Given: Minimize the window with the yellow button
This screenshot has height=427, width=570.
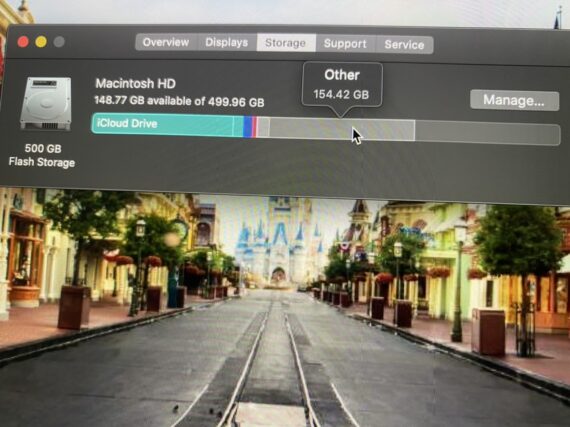Looking at the screenshot, I should (x=41, y=42).
